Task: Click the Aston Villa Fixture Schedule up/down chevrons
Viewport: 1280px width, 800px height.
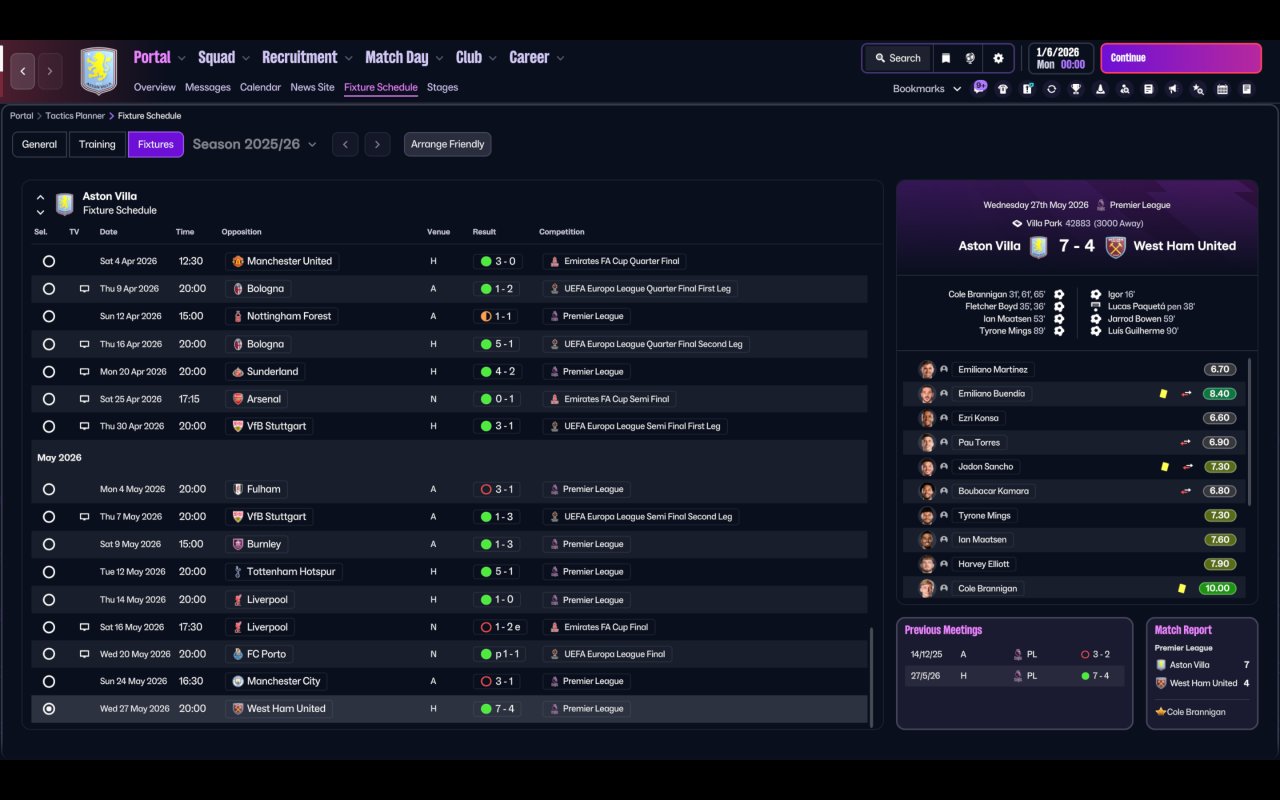Action: point(40,204)
